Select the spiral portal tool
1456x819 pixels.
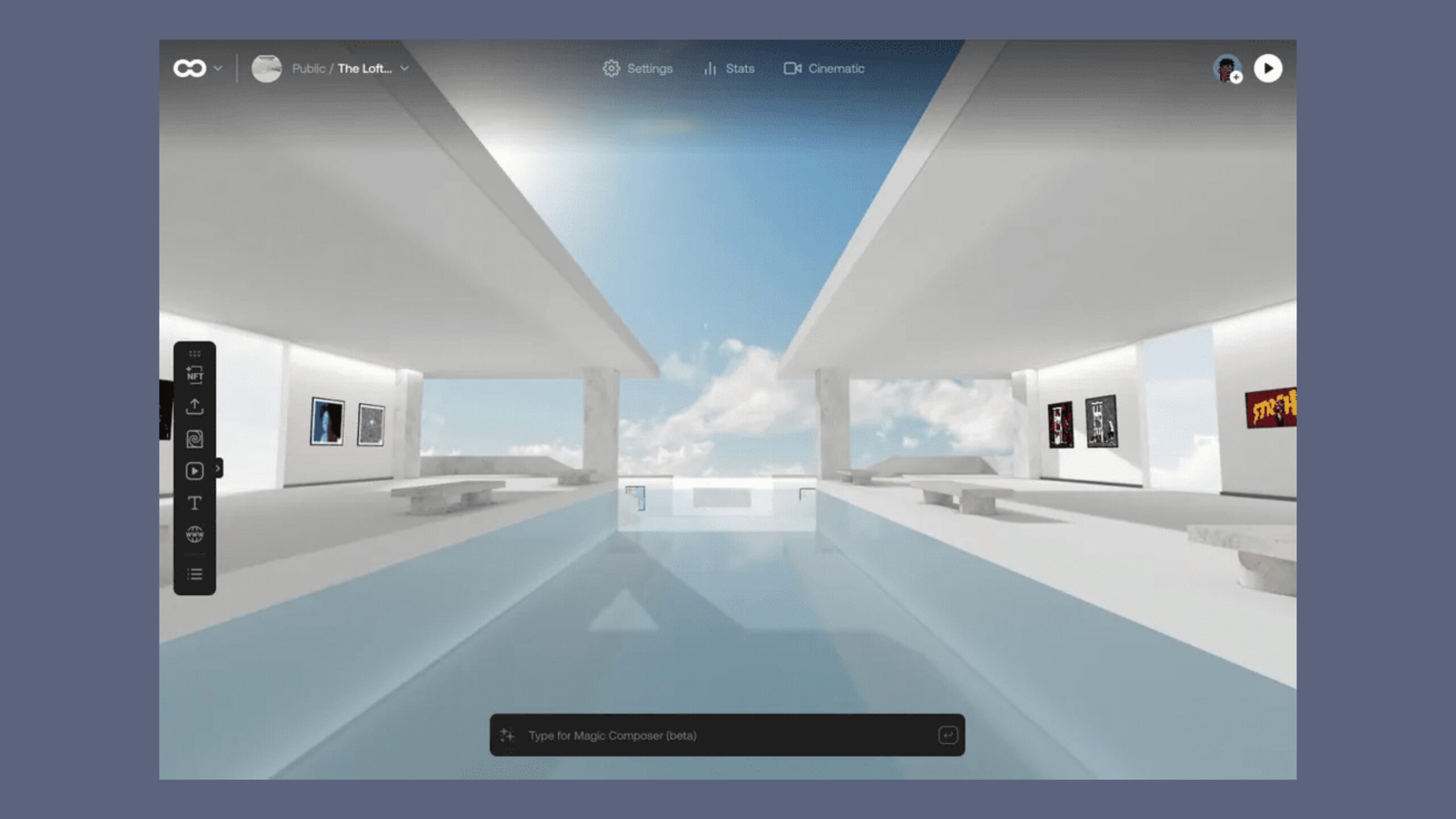click(195, 439)
